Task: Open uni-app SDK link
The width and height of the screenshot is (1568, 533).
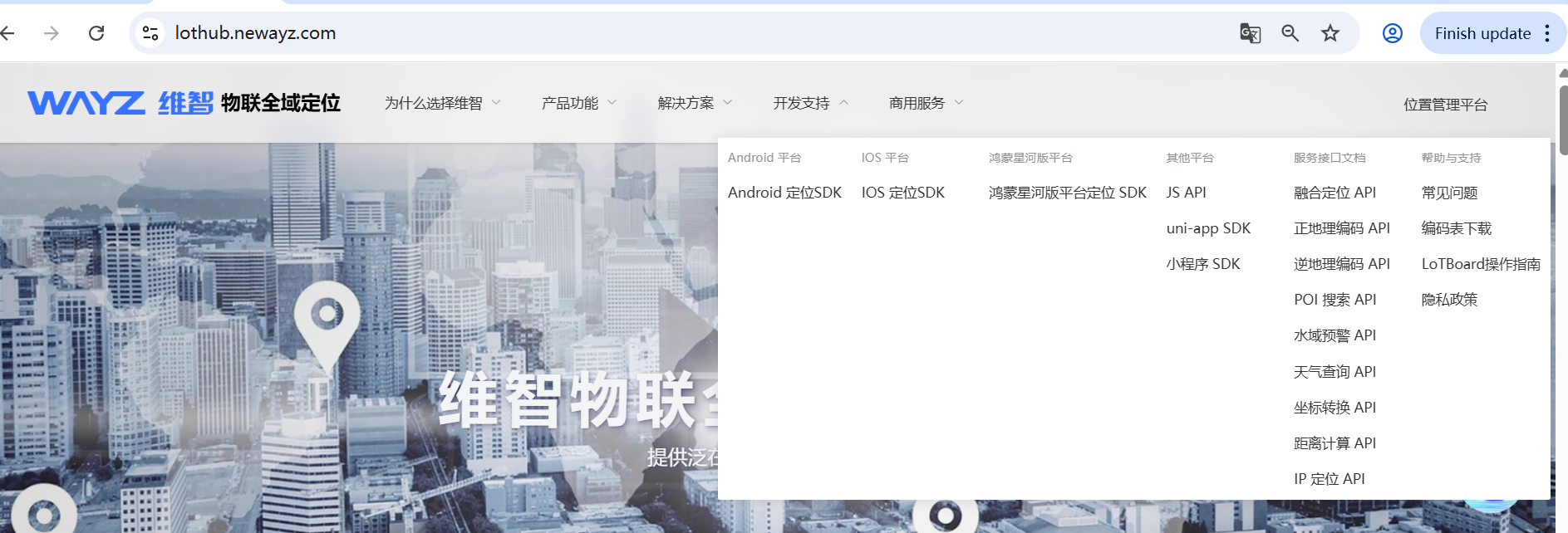Action: [x=1208, y=228]
